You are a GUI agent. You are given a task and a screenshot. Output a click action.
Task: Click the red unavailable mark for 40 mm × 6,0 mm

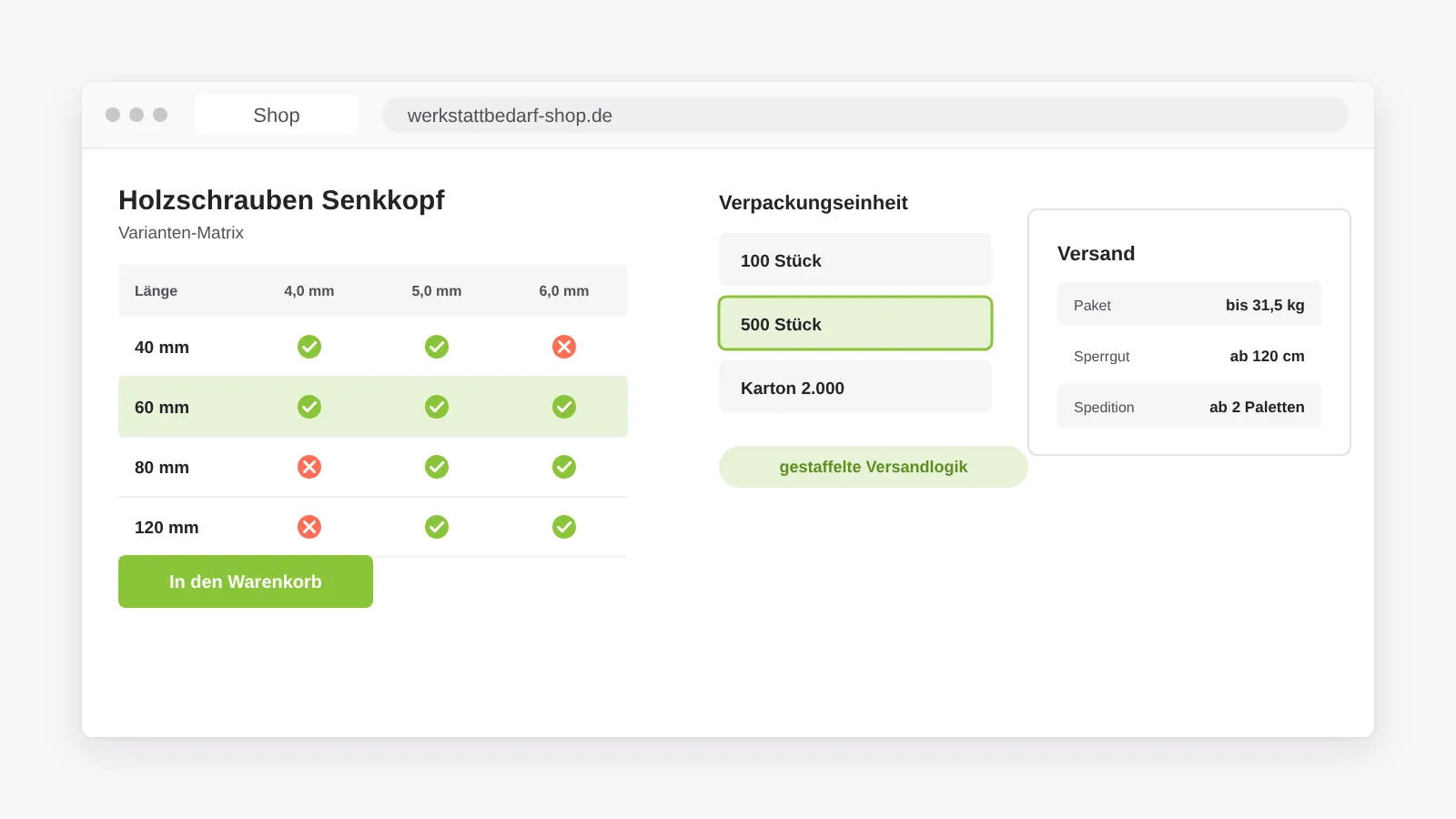tap(564, 347)
